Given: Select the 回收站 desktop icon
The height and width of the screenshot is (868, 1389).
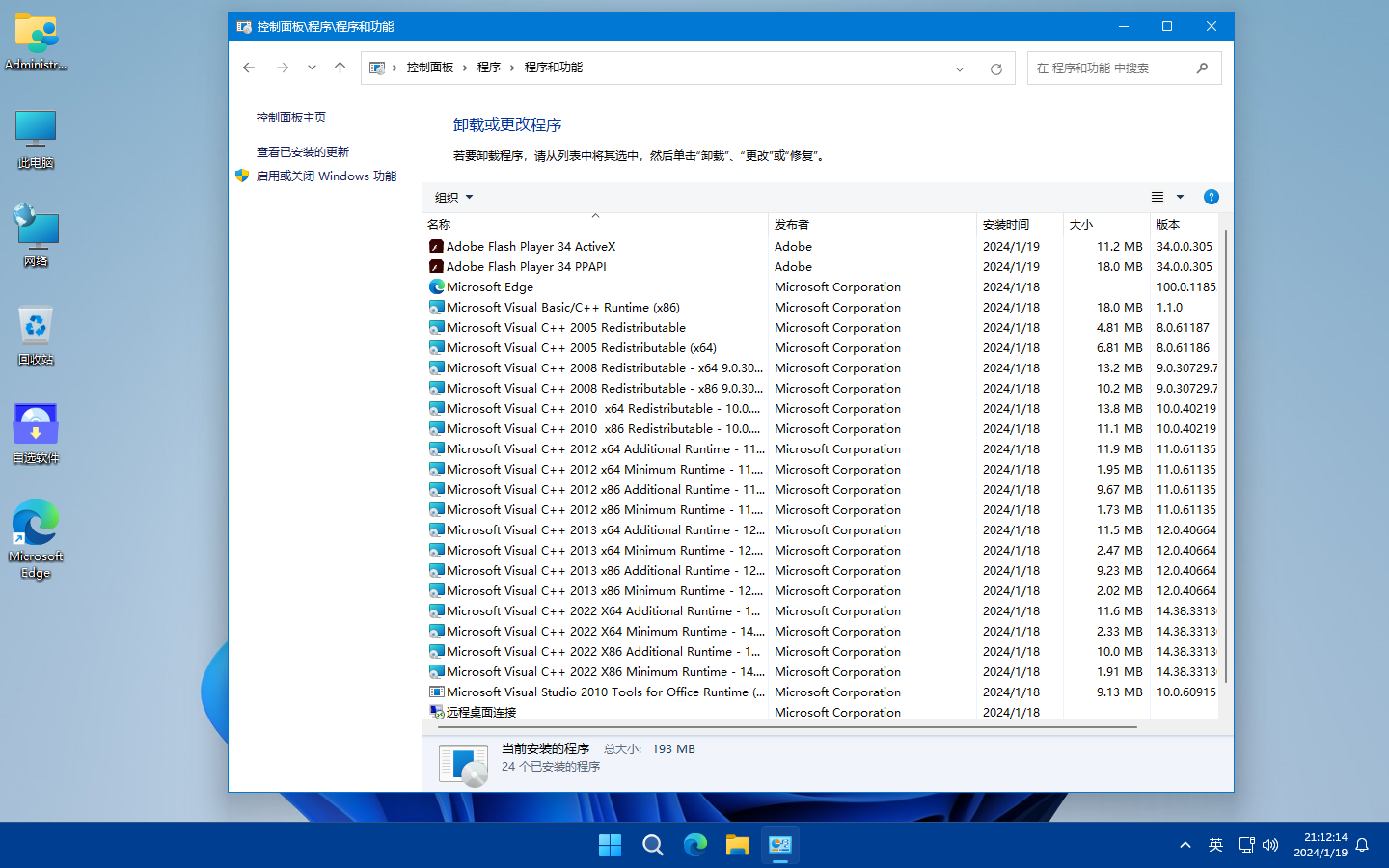Looking at the screenshot, I should (36, 335).
